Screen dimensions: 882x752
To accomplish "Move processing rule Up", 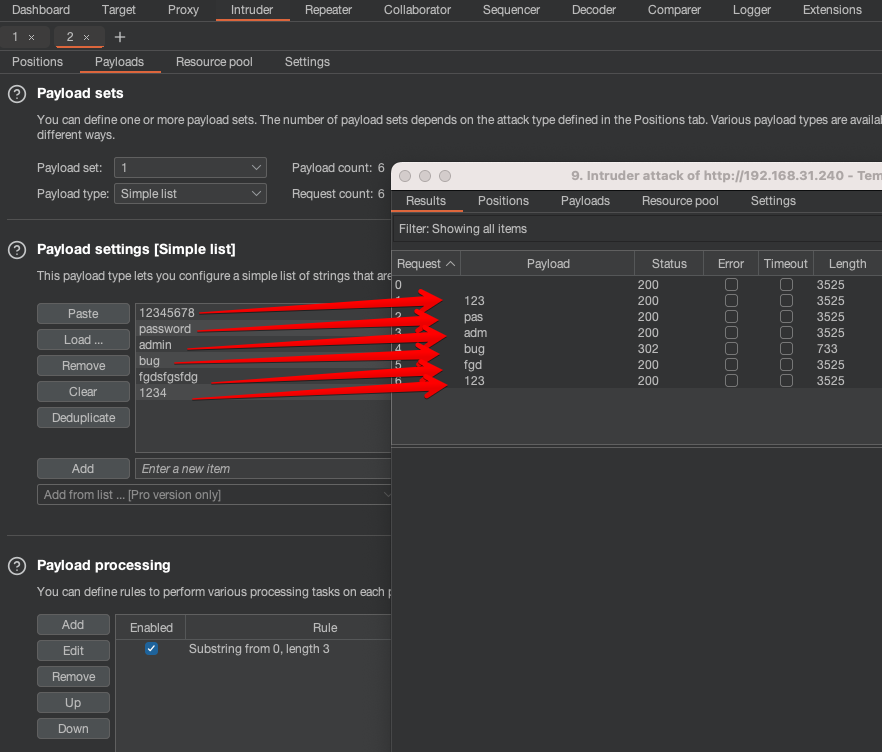I will click(73, 703).
